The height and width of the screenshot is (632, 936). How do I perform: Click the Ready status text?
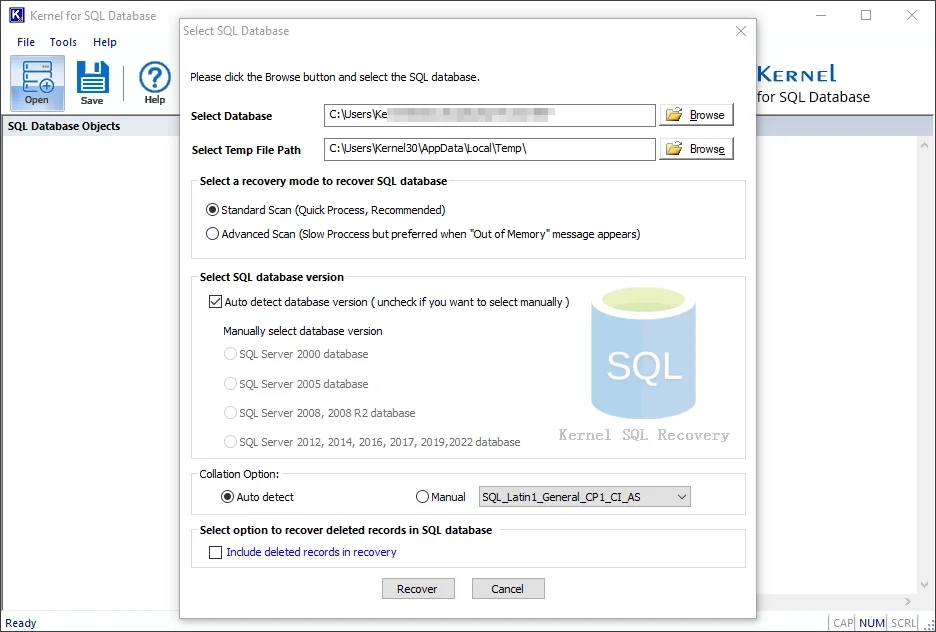[x=21, y=623]
